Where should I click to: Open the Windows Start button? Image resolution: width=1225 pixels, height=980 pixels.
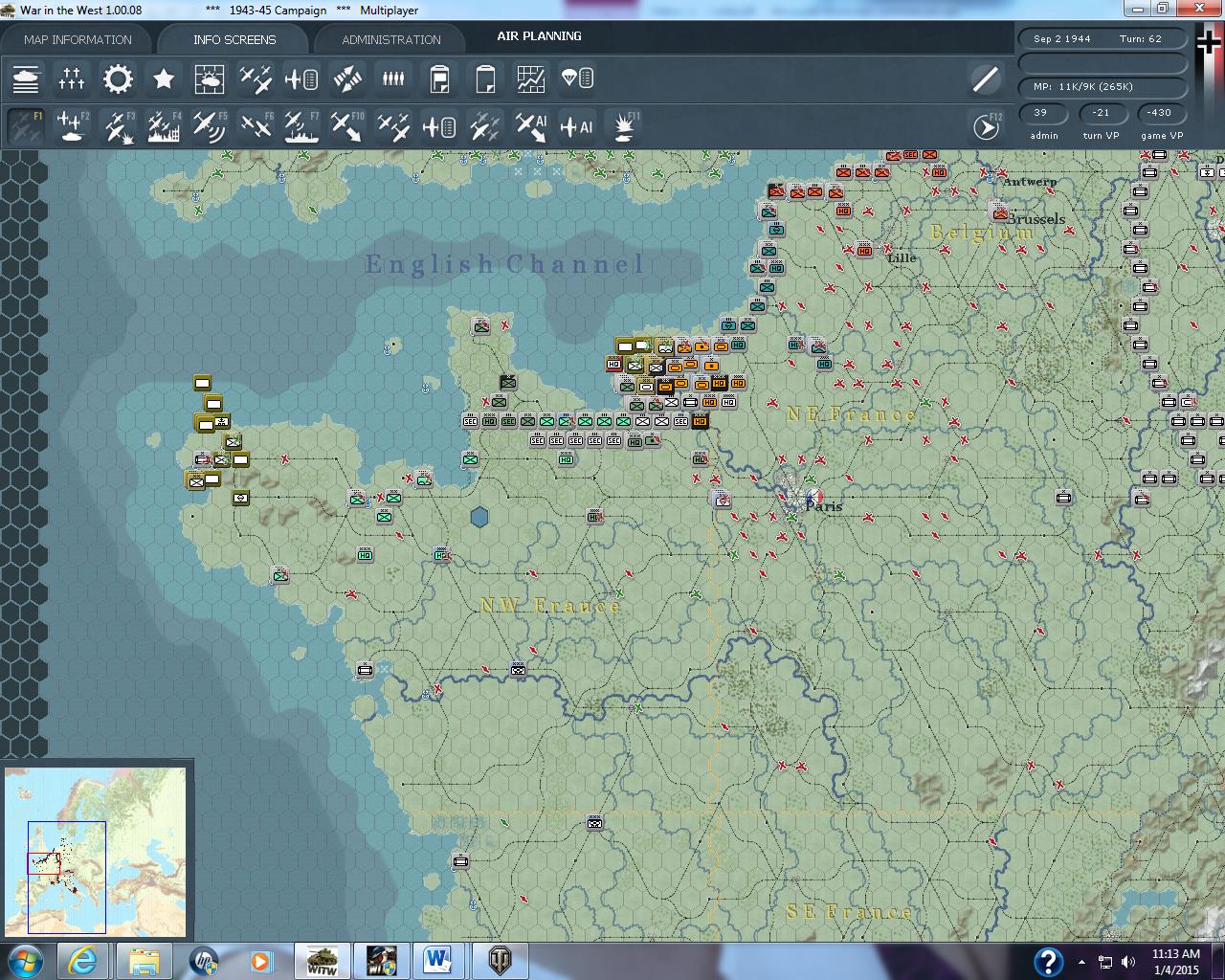click(x=24, y=961)
